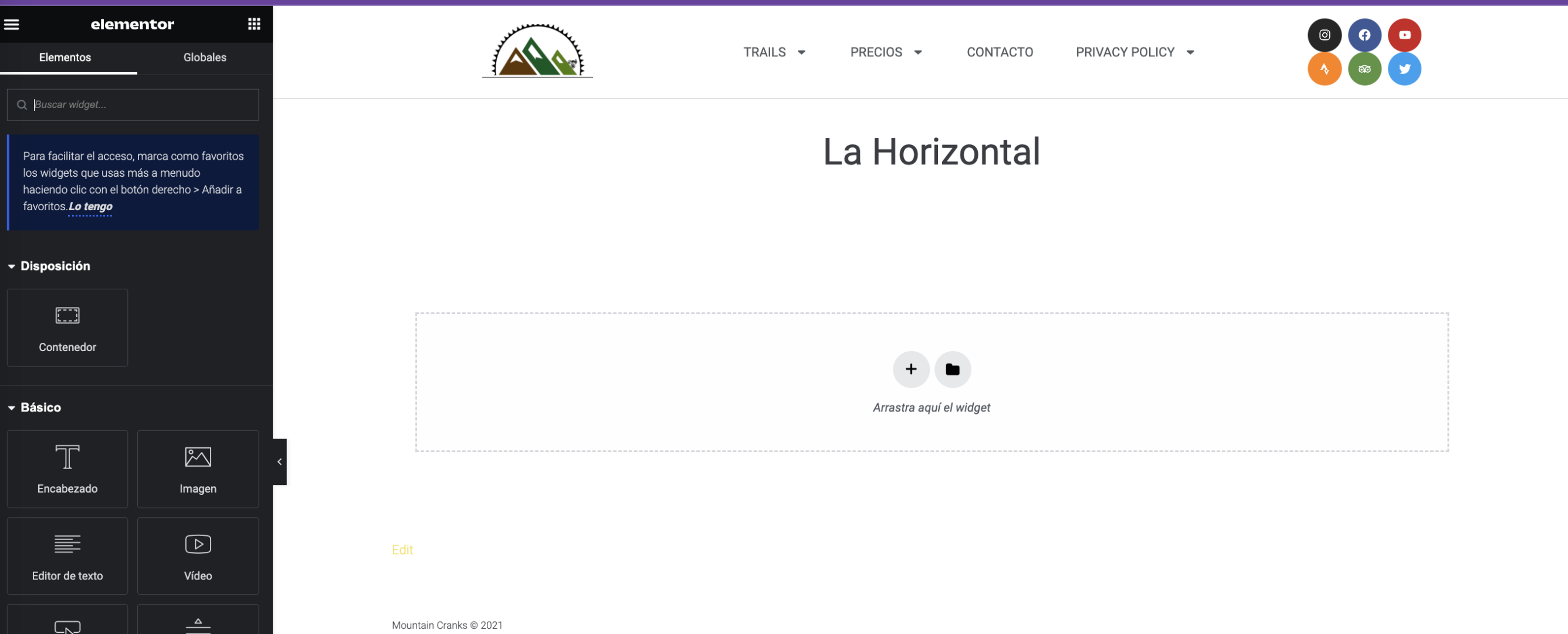Open the template library folder button
This screenshot has height=634, width=1568.
pyautogui.click(x=953, y=369)
